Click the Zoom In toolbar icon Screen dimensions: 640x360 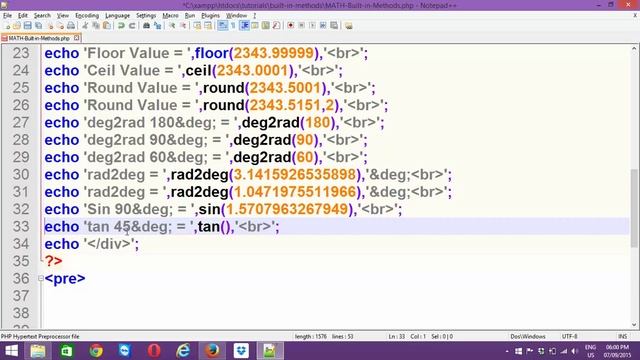[172, 26]
